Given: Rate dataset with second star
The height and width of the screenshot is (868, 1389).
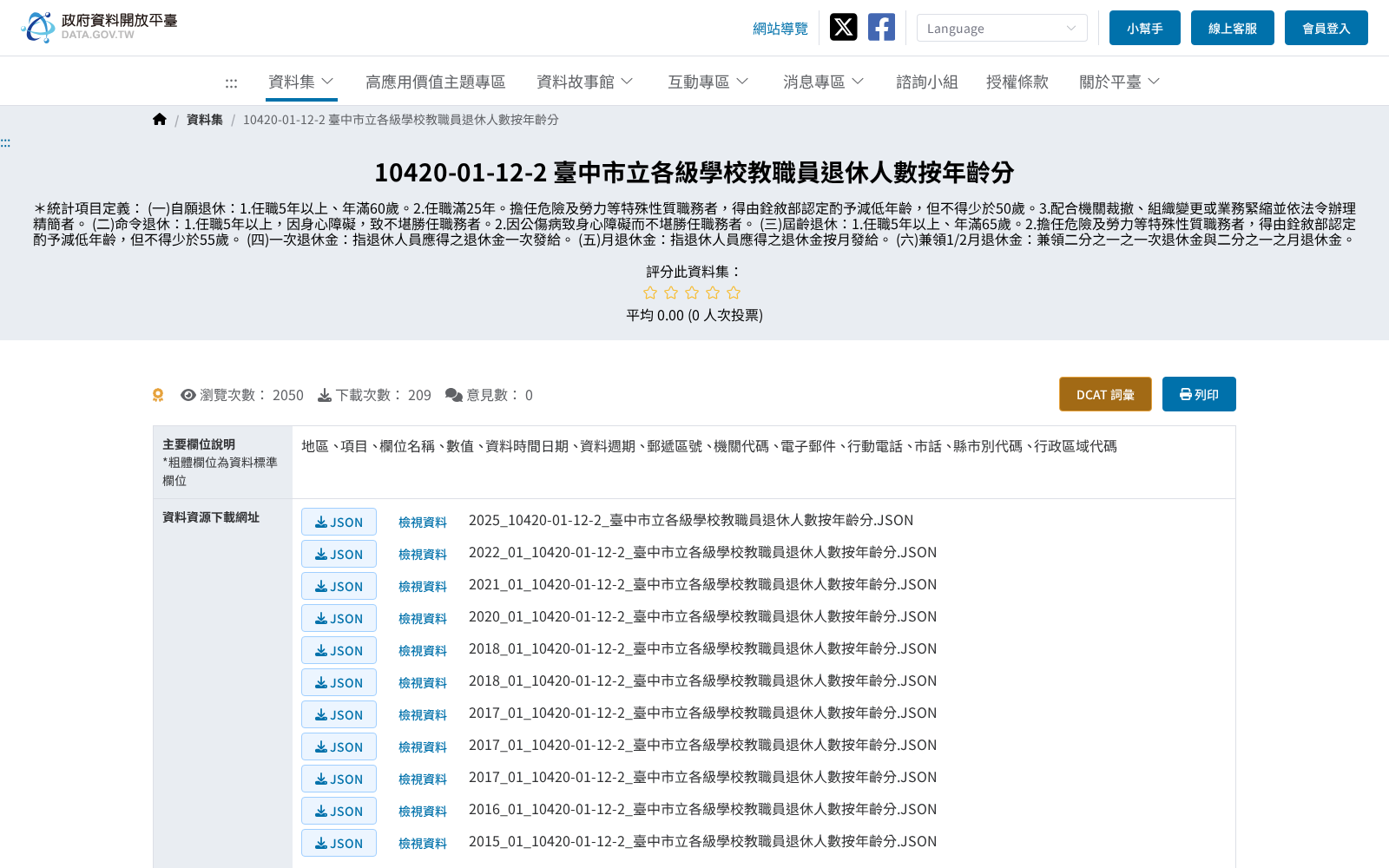Looking at the screenshot, I should tap(671, 293).
